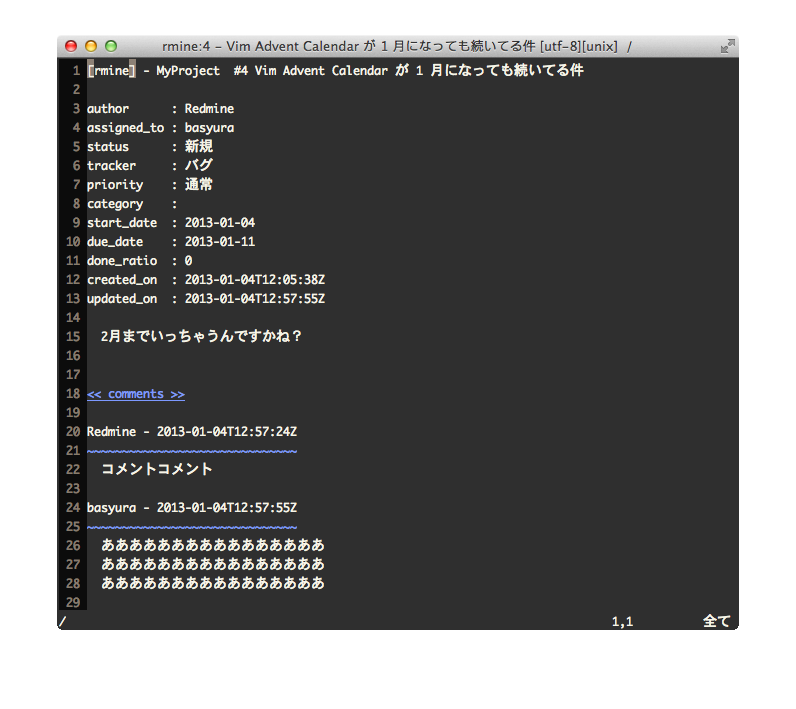Toggle fullscreen with the arrows icon in title bar
The image size is (796, 709).
point(727,46)
